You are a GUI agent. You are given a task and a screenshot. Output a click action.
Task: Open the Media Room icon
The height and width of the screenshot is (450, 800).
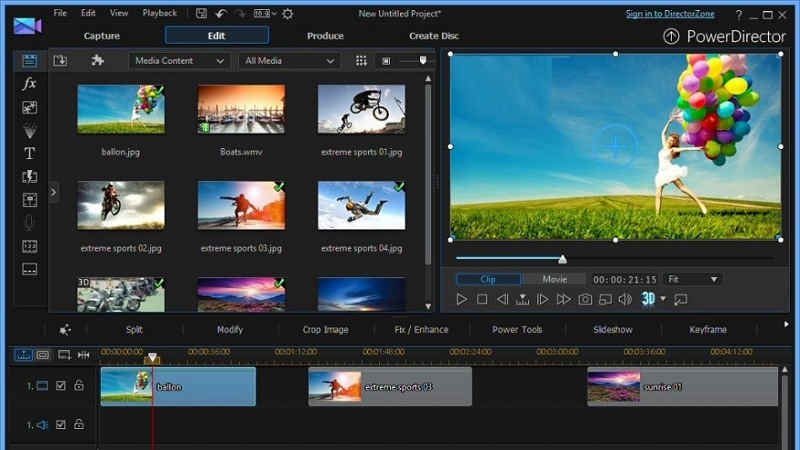pyautogui.click(x=29, y=60)
